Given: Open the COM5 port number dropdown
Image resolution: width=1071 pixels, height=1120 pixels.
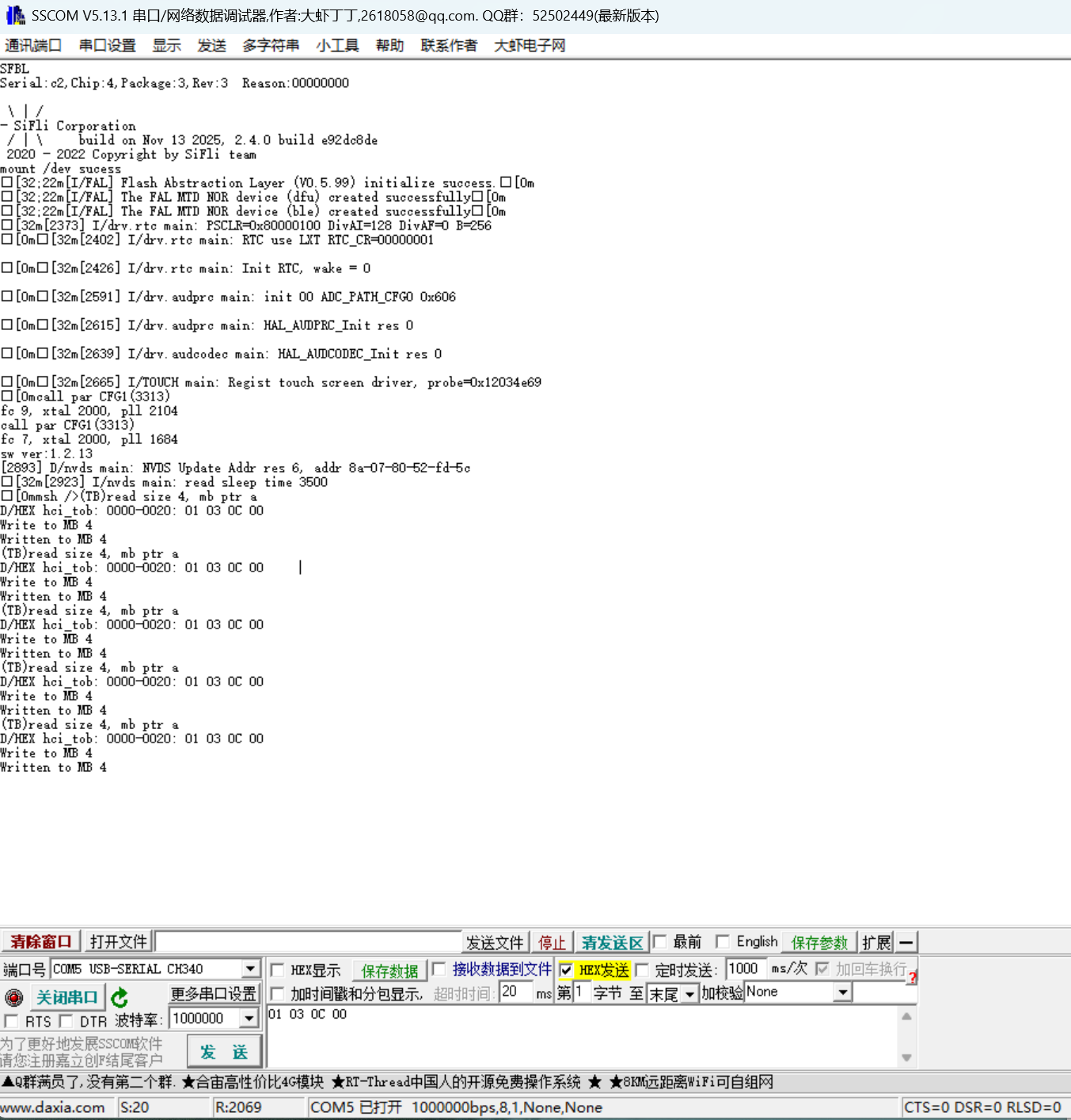Looking at the screenshot, I should tap(250, 969).
